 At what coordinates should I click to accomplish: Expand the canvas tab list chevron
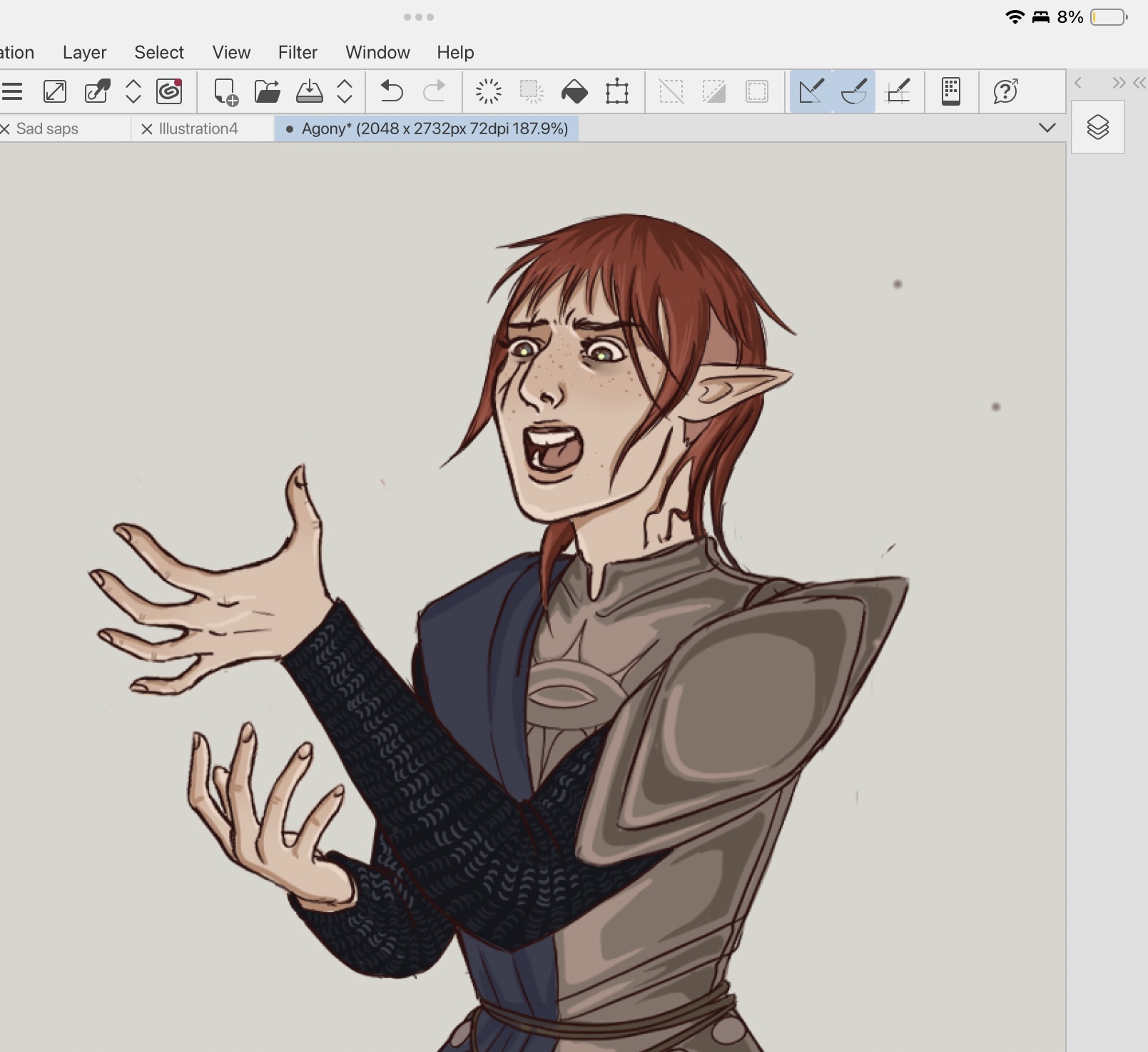click(1047, 128)
